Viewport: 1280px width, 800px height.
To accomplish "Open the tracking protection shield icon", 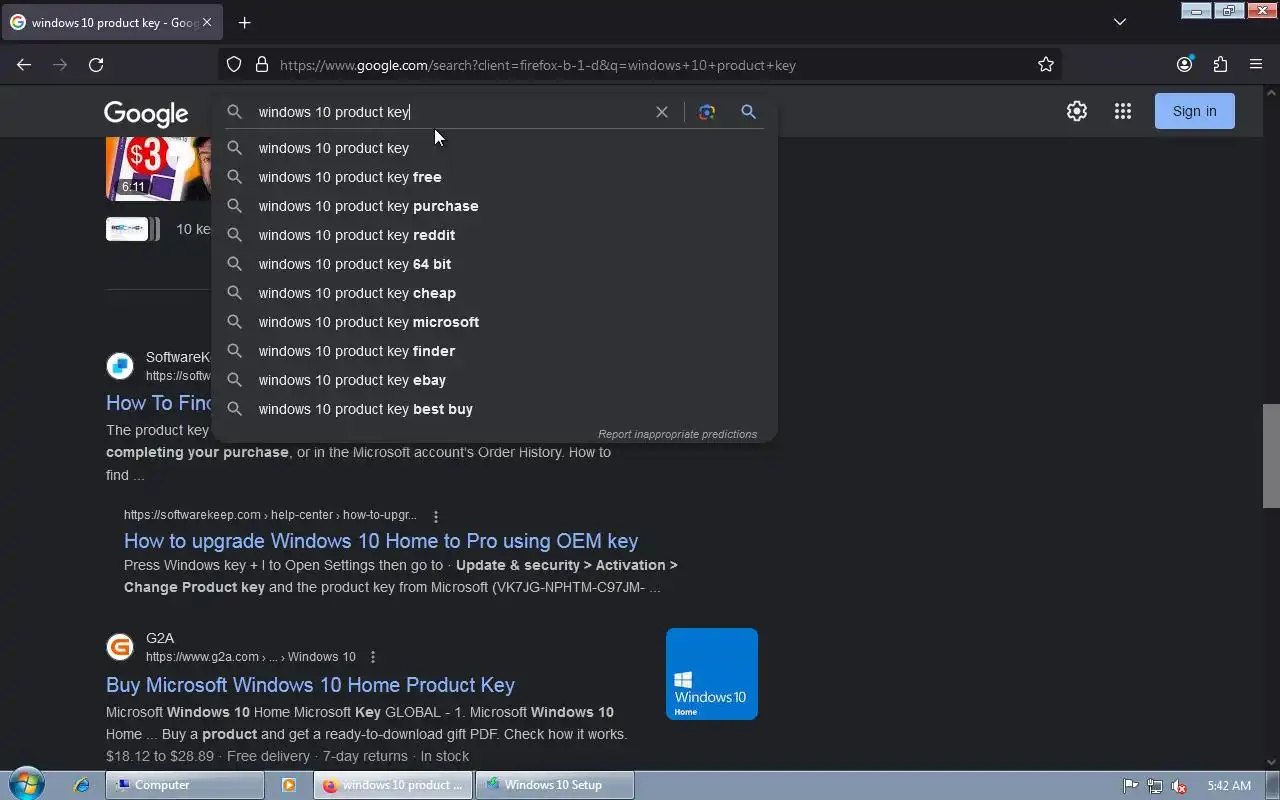I will click(x=234, y=65).
